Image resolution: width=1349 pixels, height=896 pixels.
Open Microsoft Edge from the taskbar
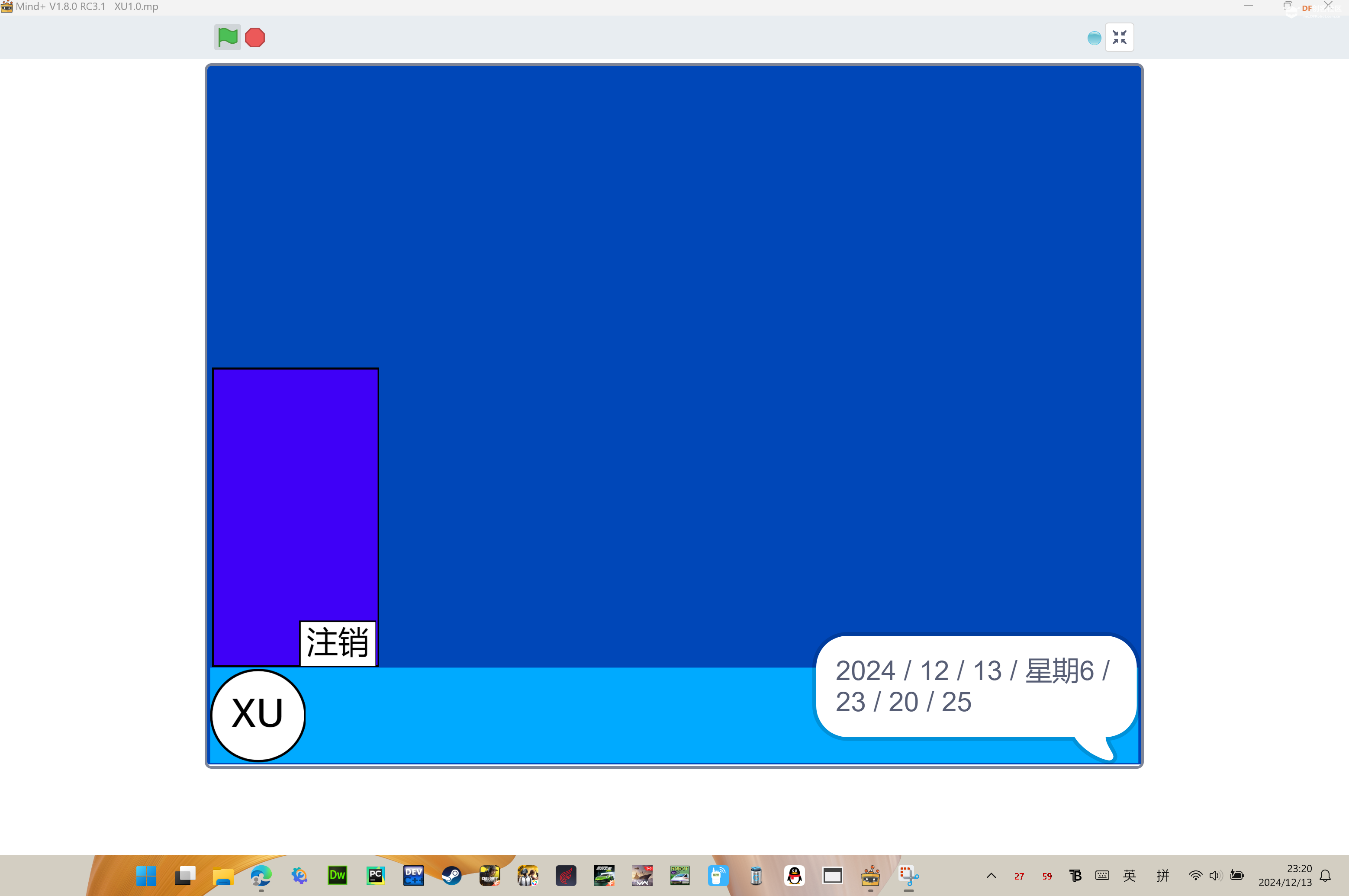pyautogui.click(x=261, y=875)
